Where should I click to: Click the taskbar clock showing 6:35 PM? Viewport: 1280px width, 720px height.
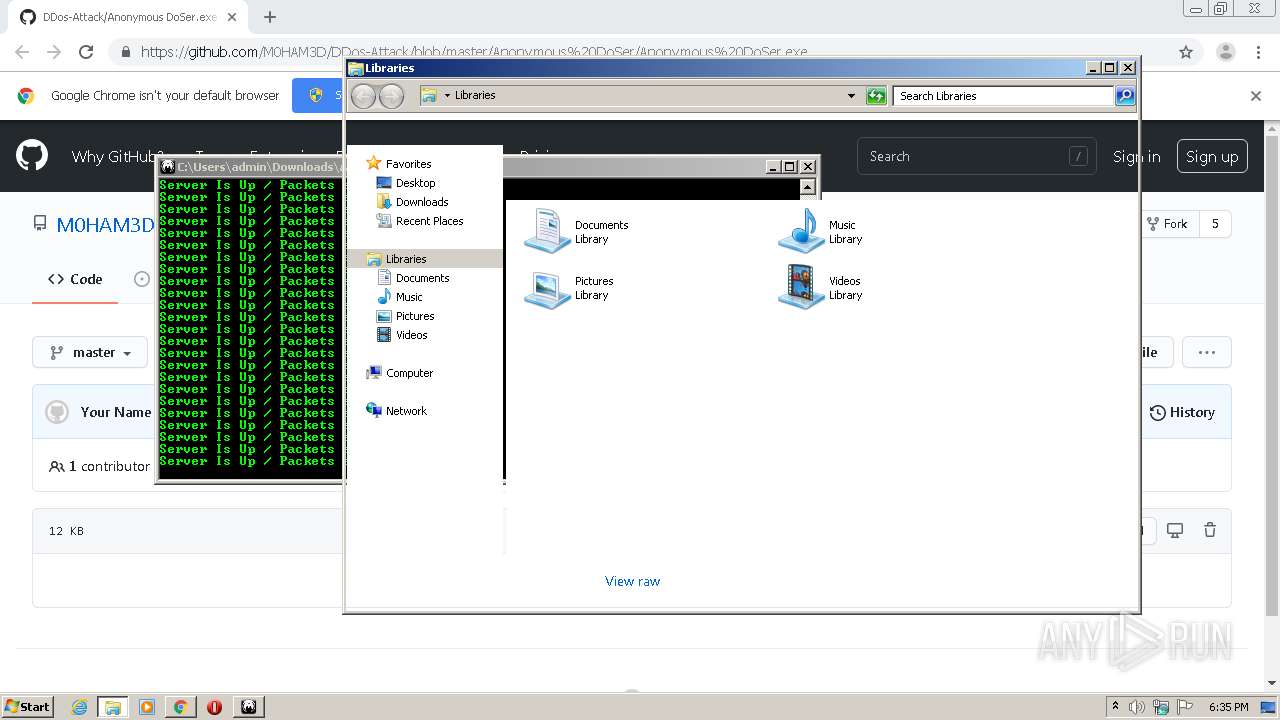click(x=1229, y=707)
